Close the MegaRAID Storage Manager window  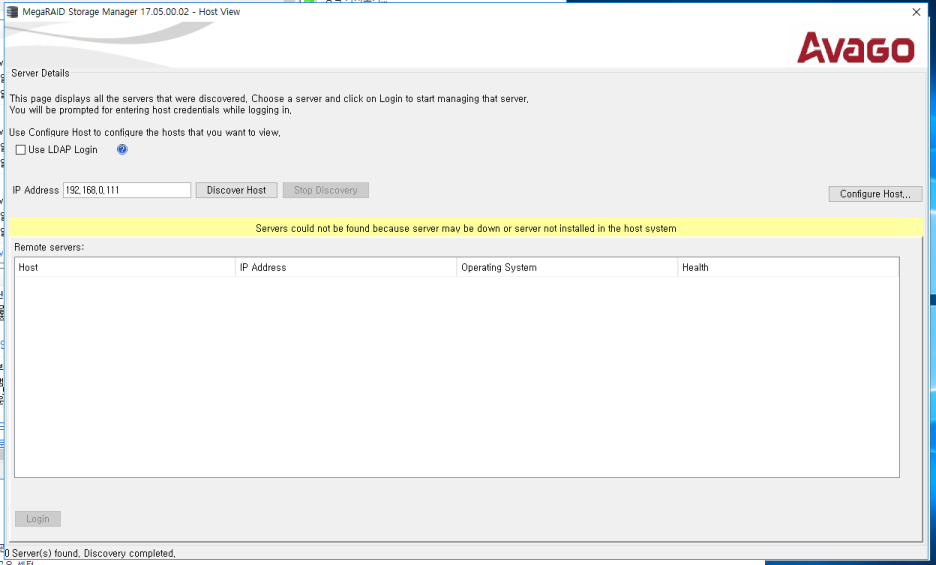[x=916, y=12]
